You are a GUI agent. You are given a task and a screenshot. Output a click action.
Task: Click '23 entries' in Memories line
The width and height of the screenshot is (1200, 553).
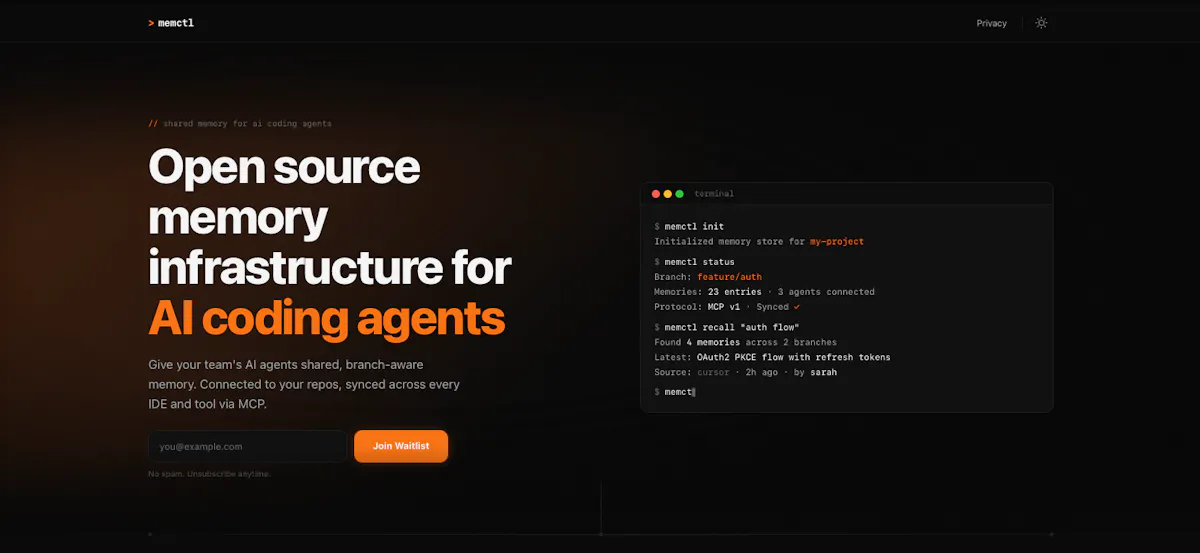(x=735, y=292)
